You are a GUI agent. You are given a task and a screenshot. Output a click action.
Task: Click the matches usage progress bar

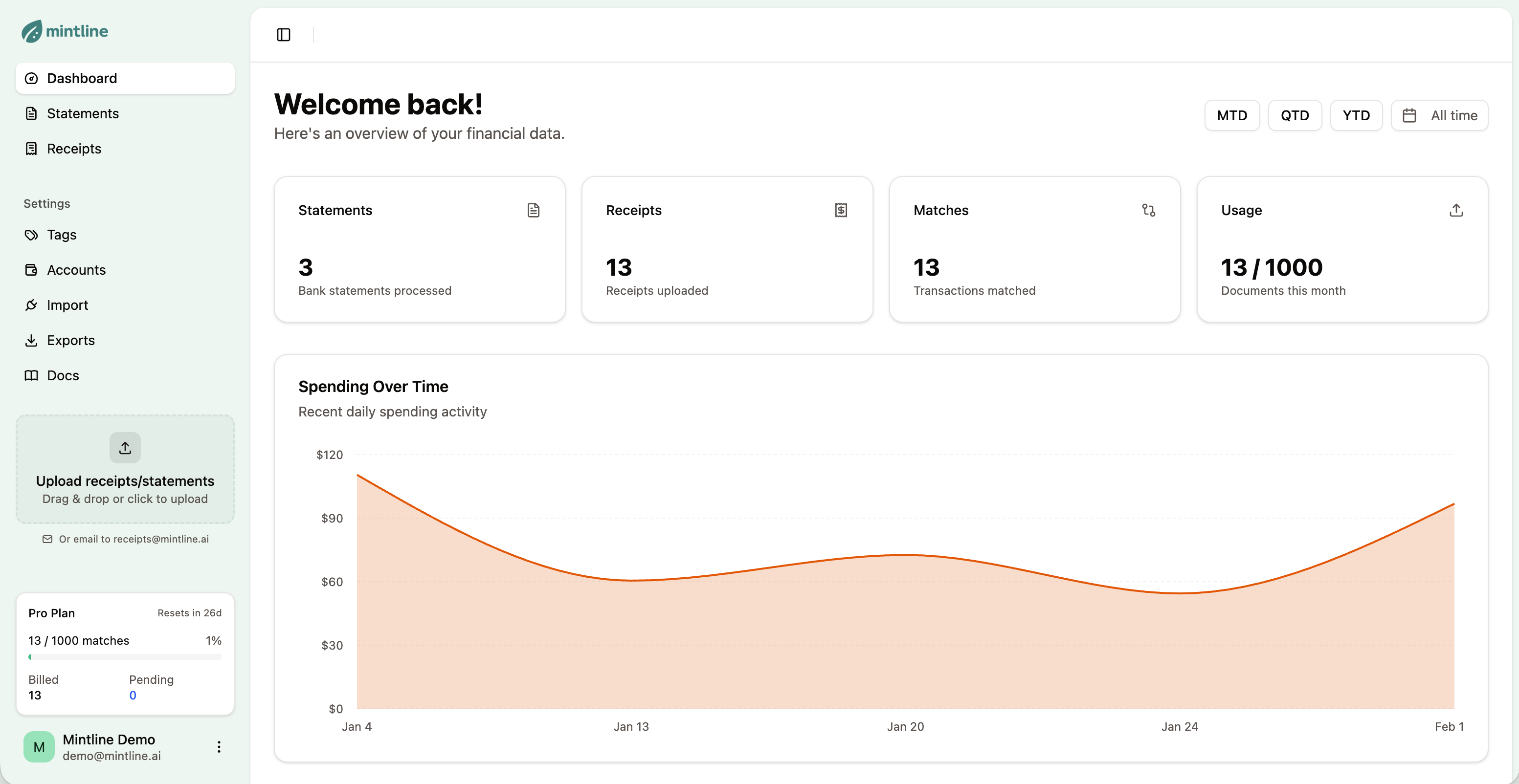point(125,657)
